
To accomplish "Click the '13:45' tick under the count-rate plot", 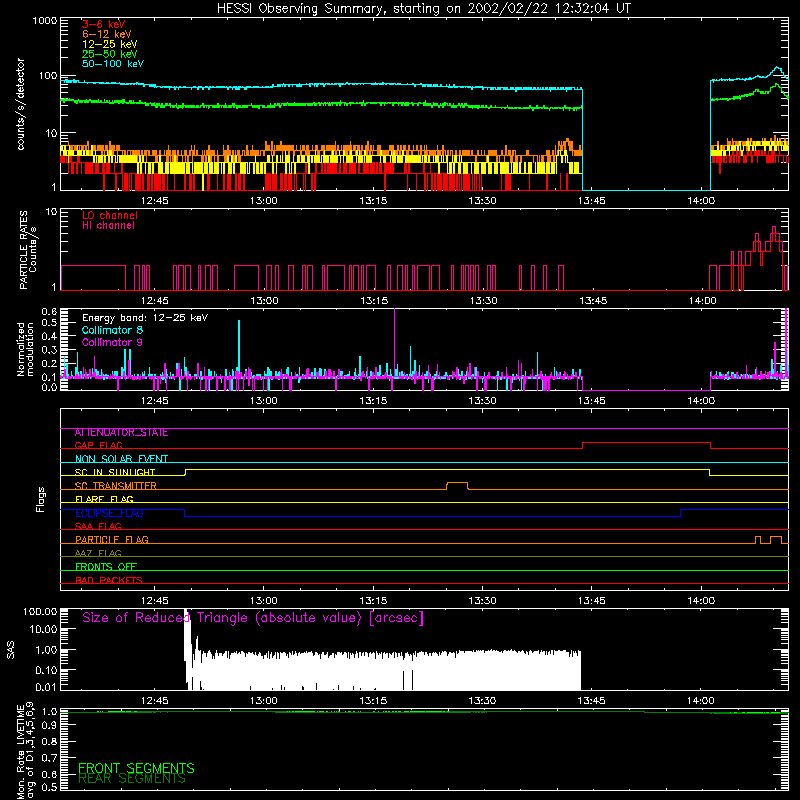I will coord(591,201).
